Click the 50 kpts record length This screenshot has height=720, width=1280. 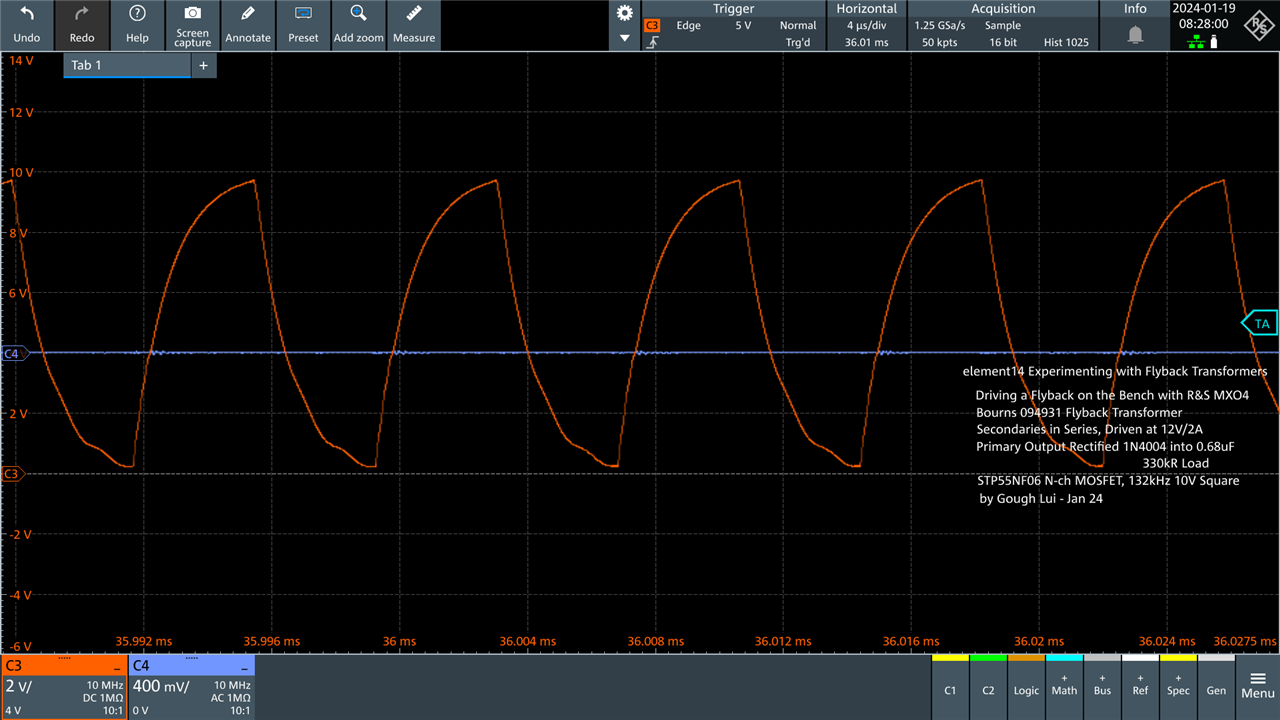[x=941, y=43]
